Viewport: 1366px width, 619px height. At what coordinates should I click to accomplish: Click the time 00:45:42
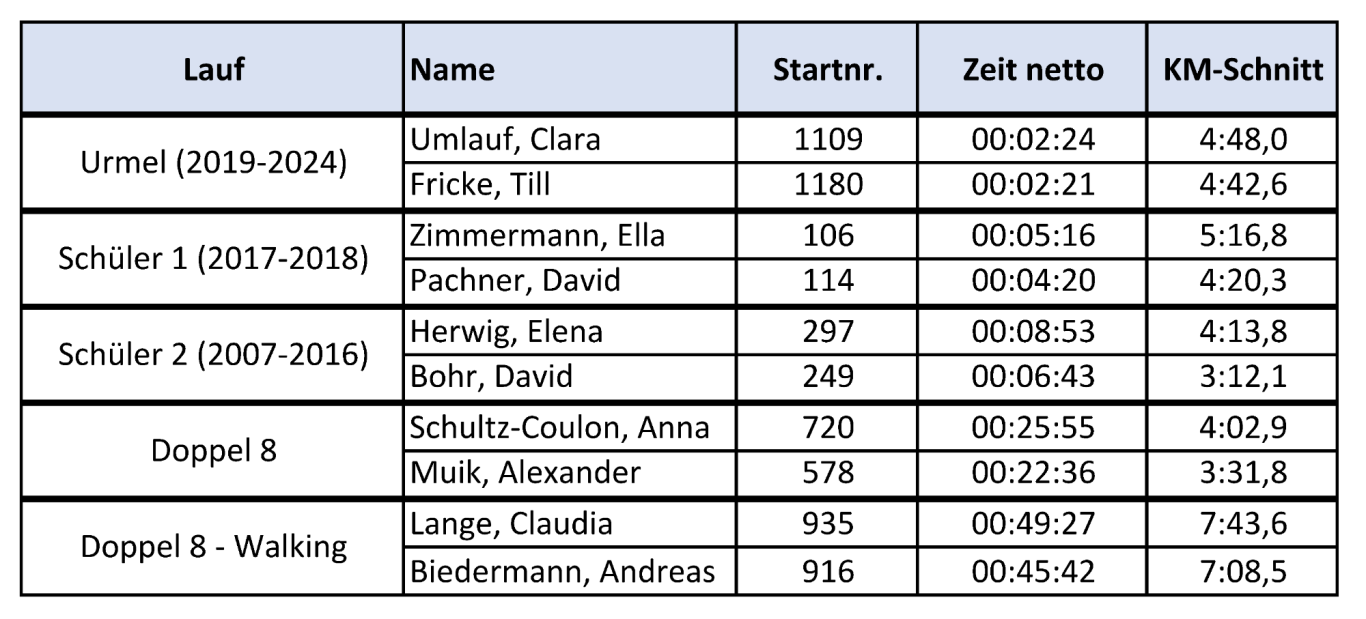tap(1032, 570)
